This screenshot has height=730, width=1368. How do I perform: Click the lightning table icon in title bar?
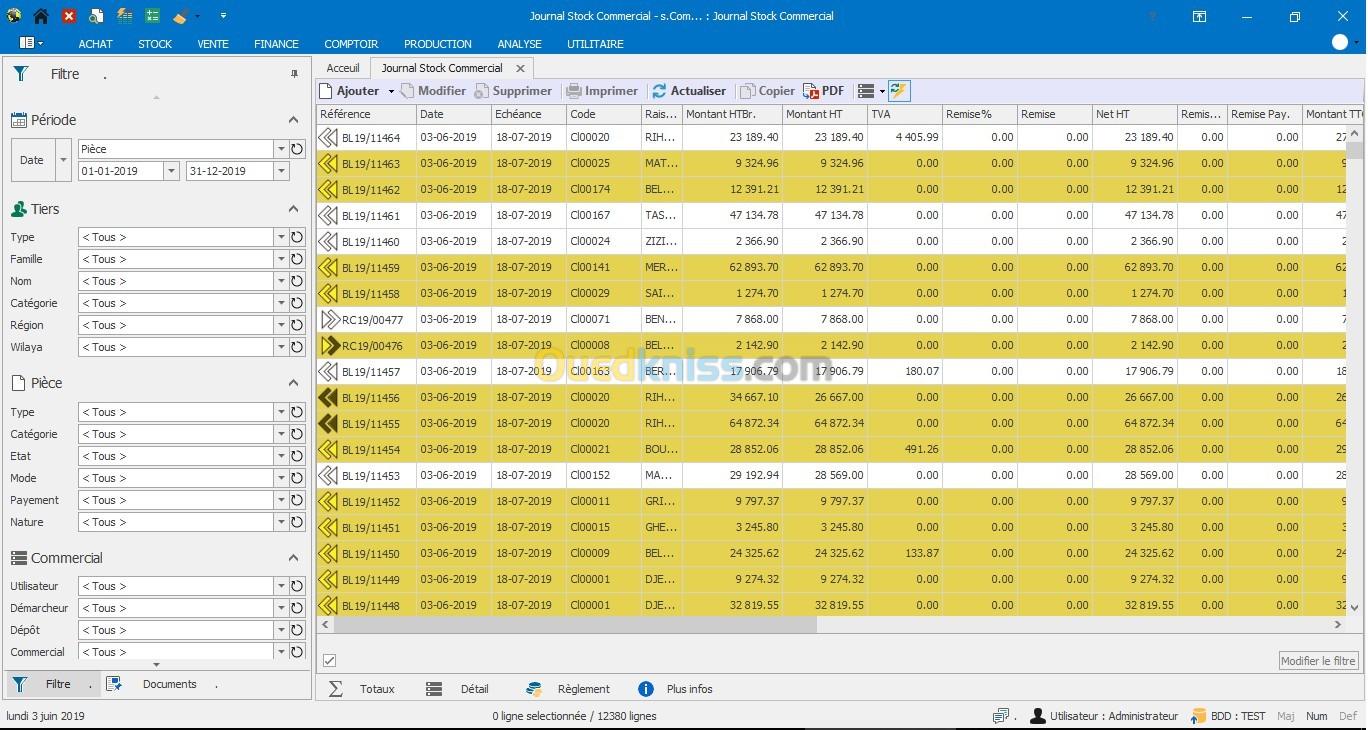[x=125, y=16]
